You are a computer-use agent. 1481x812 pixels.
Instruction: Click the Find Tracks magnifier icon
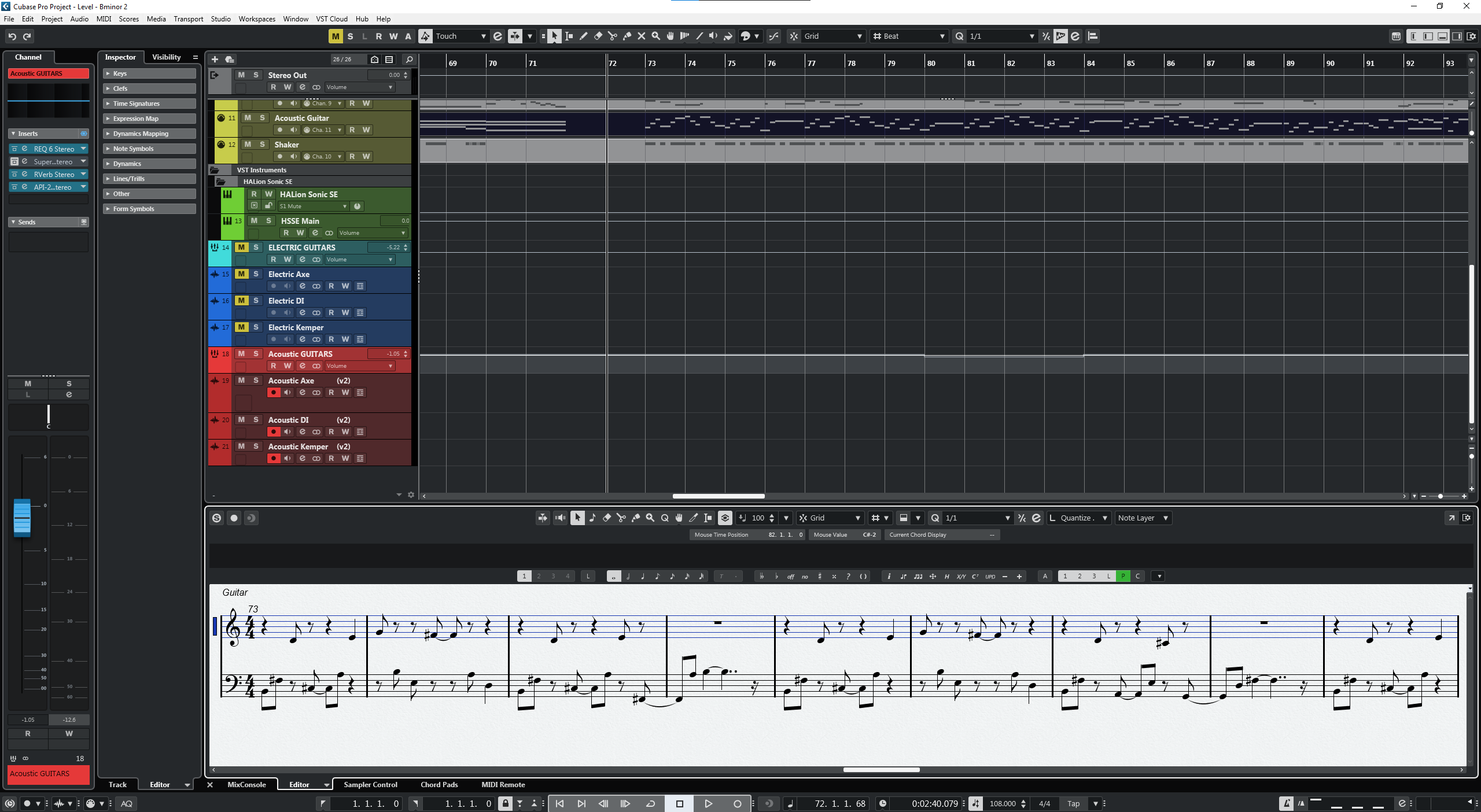click(x=409, y=59)
